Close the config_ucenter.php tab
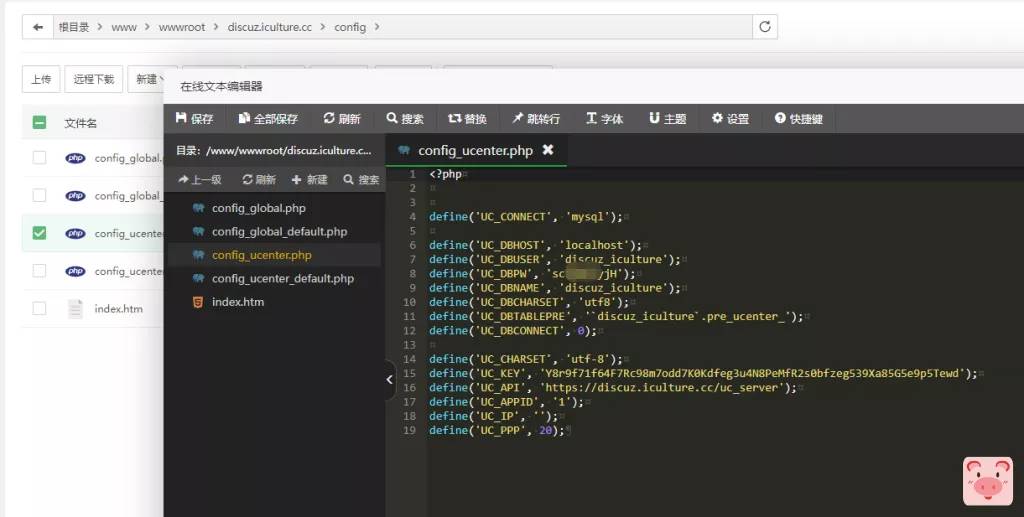This screenshot has width=1024, height=517. point(547,150)
